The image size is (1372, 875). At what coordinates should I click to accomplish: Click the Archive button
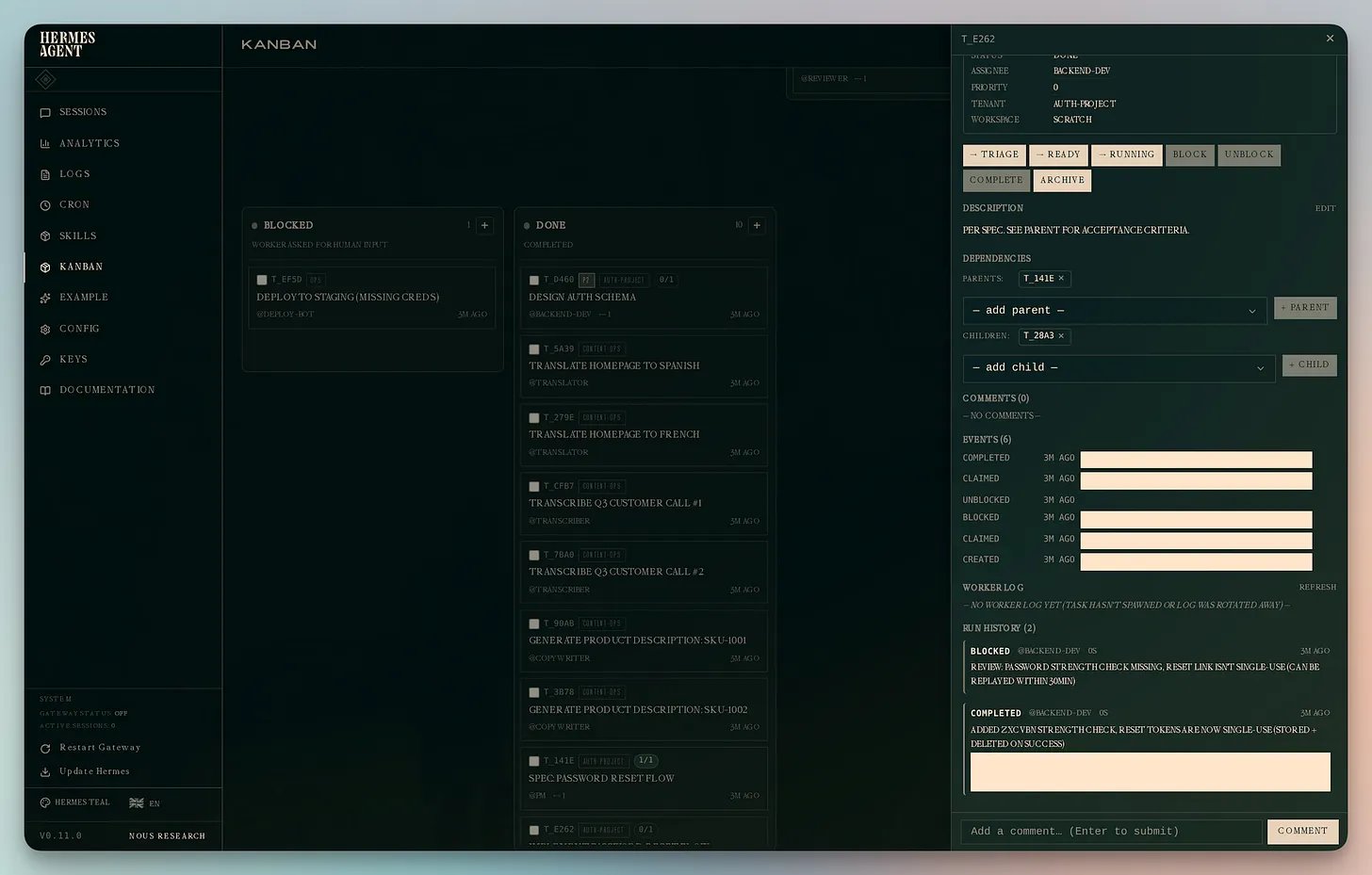pyautogui.click(x=1062, y=180)
